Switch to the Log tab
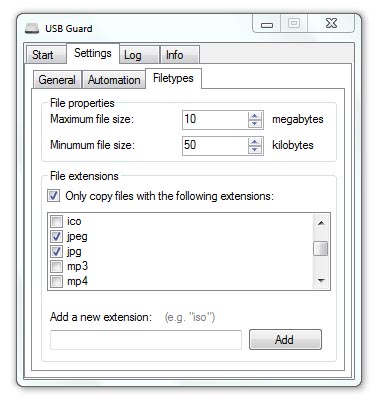This screenshot has width=380, height=400. coord(139,55)
